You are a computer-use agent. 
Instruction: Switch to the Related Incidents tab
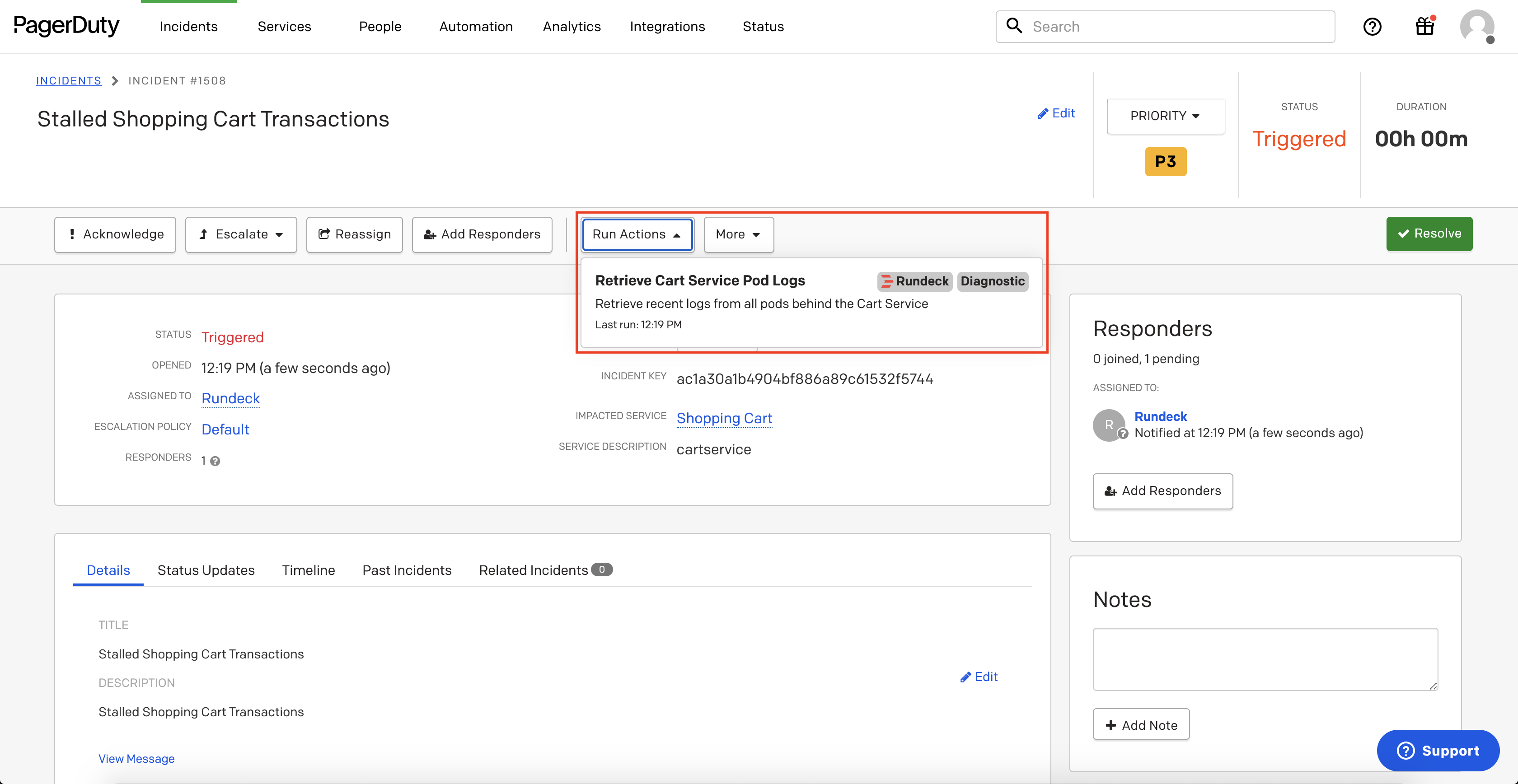546,570
